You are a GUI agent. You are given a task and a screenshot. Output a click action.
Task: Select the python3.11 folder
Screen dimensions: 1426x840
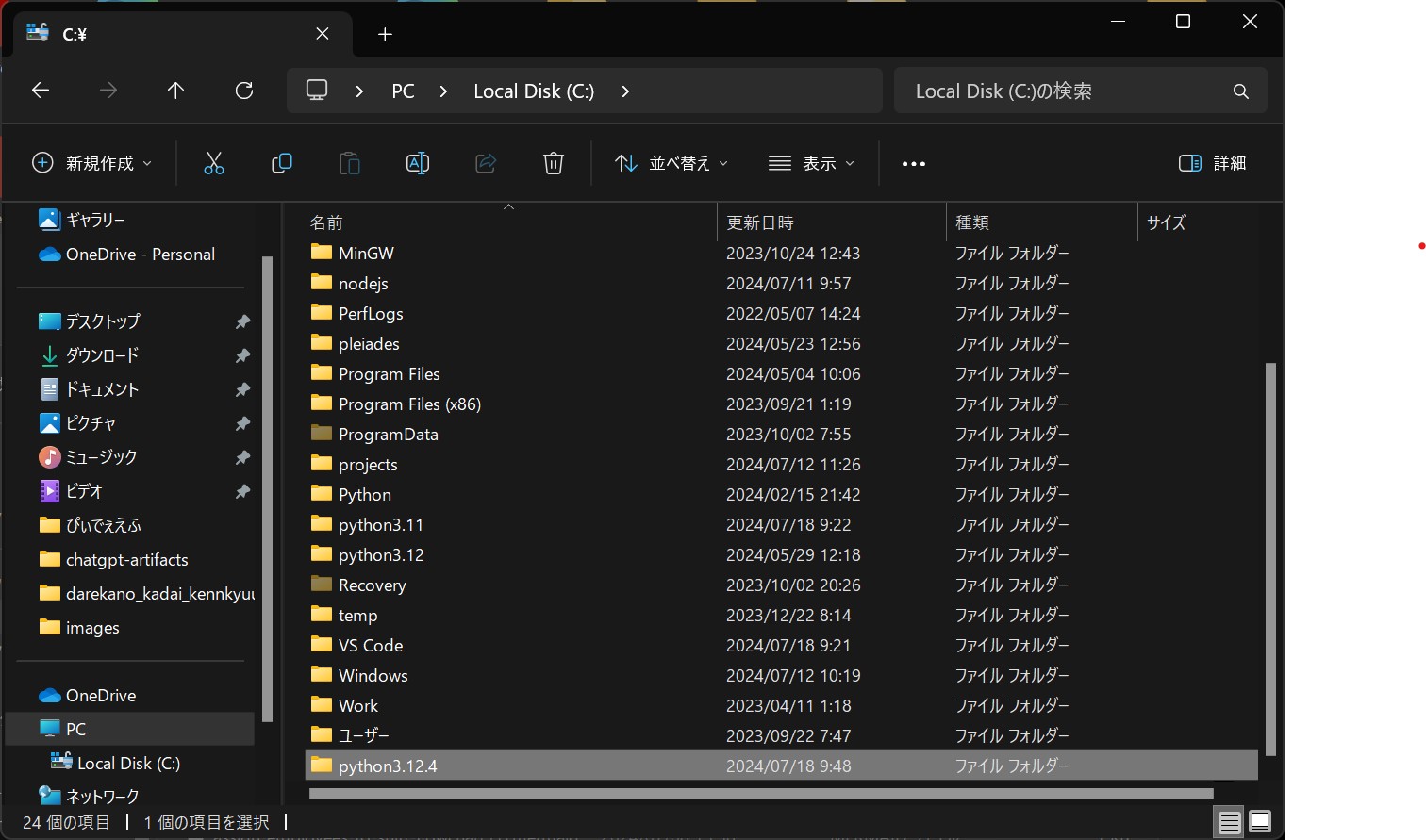(381, 524)
